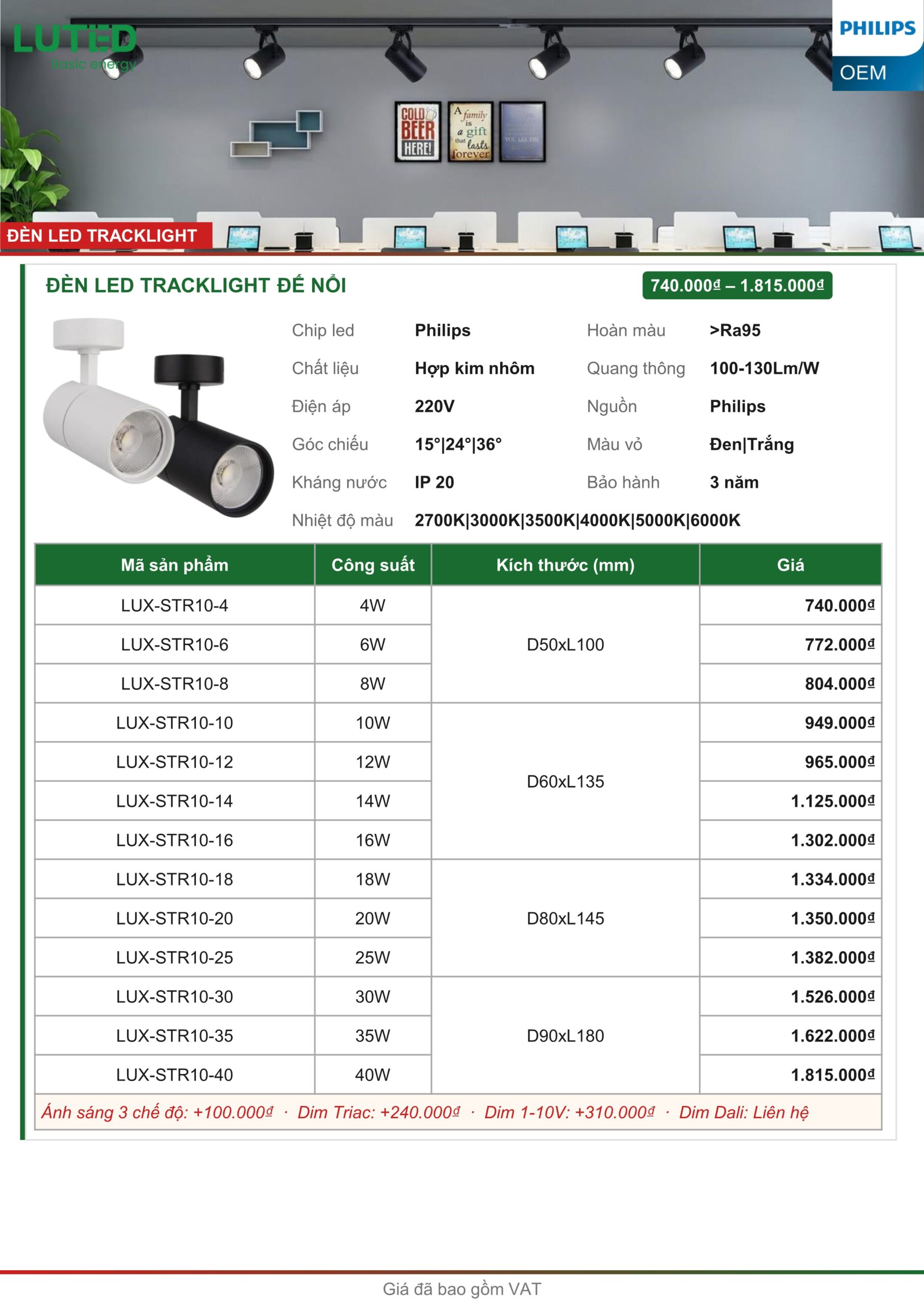Select the color rendering value >Ra95

tap(734, 330)
